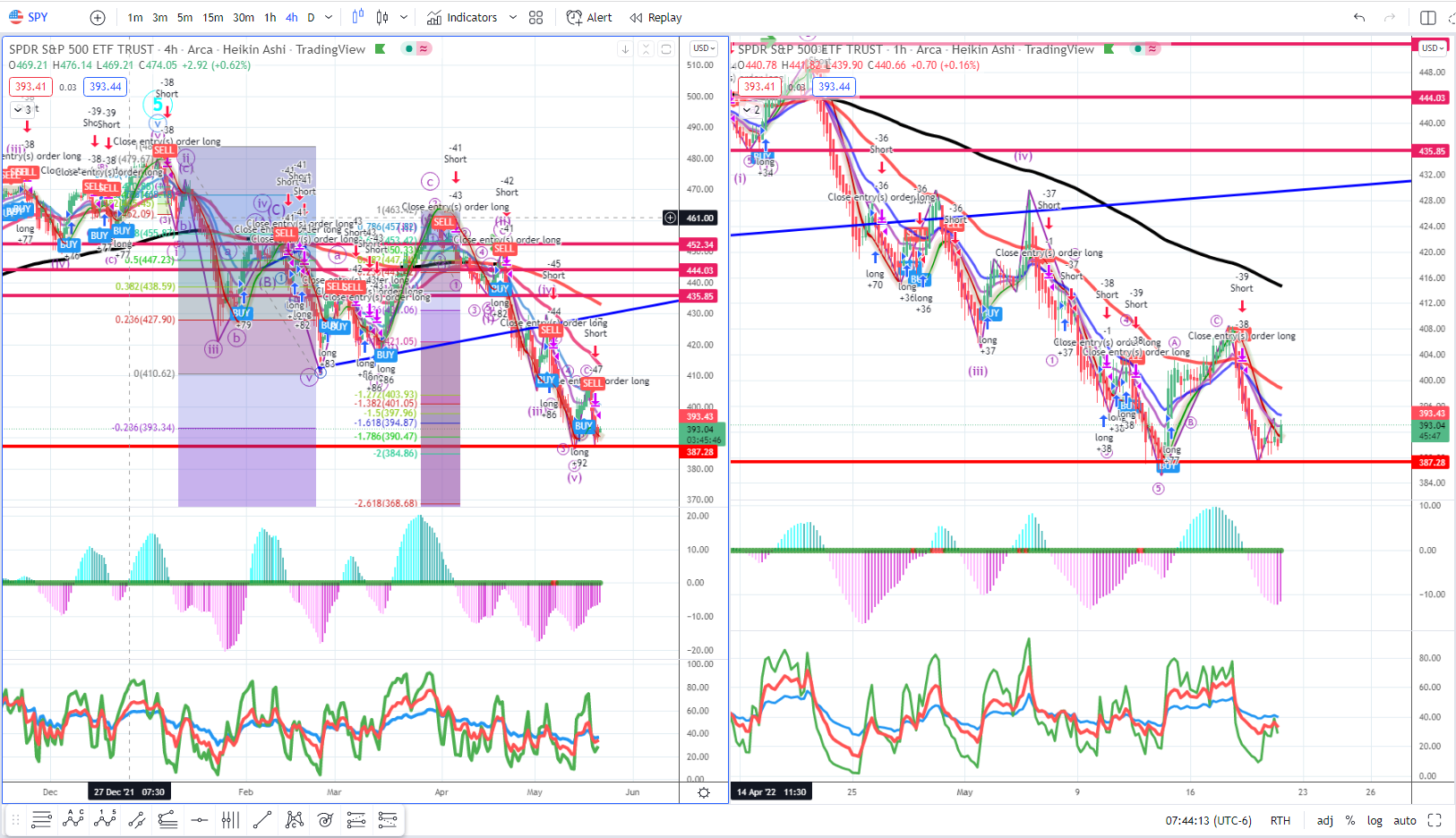1456x838 pixels.
Task: Maximize the left chart pane
Action: point(666,49)
